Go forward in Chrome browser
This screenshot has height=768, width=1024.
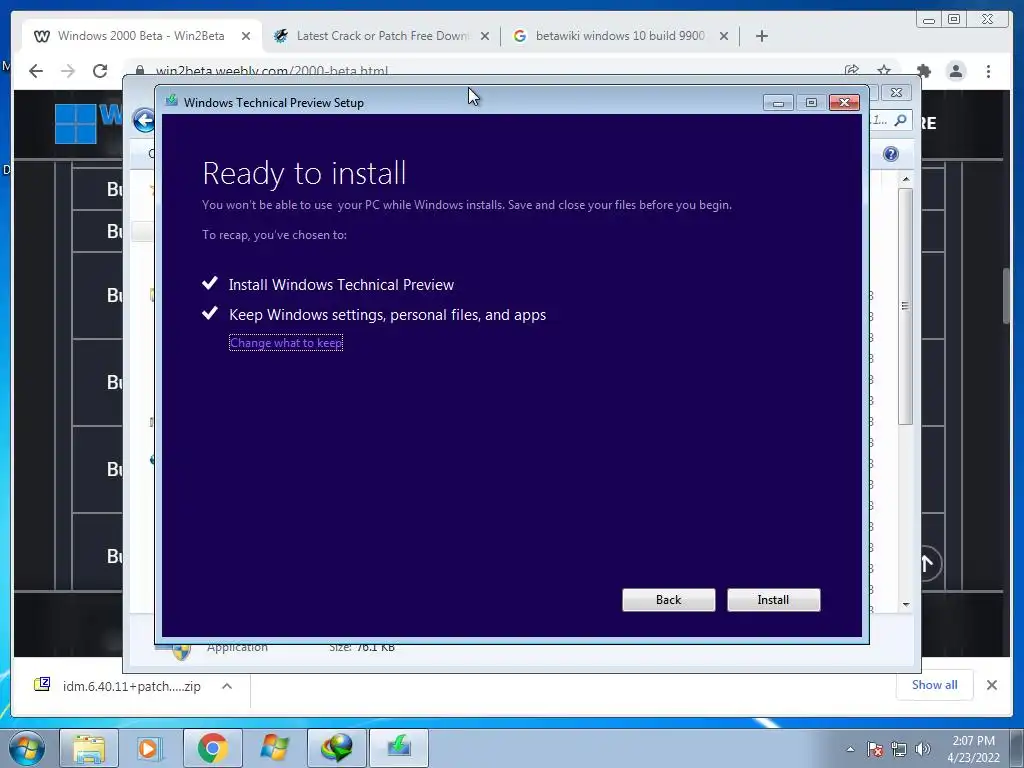68,71
